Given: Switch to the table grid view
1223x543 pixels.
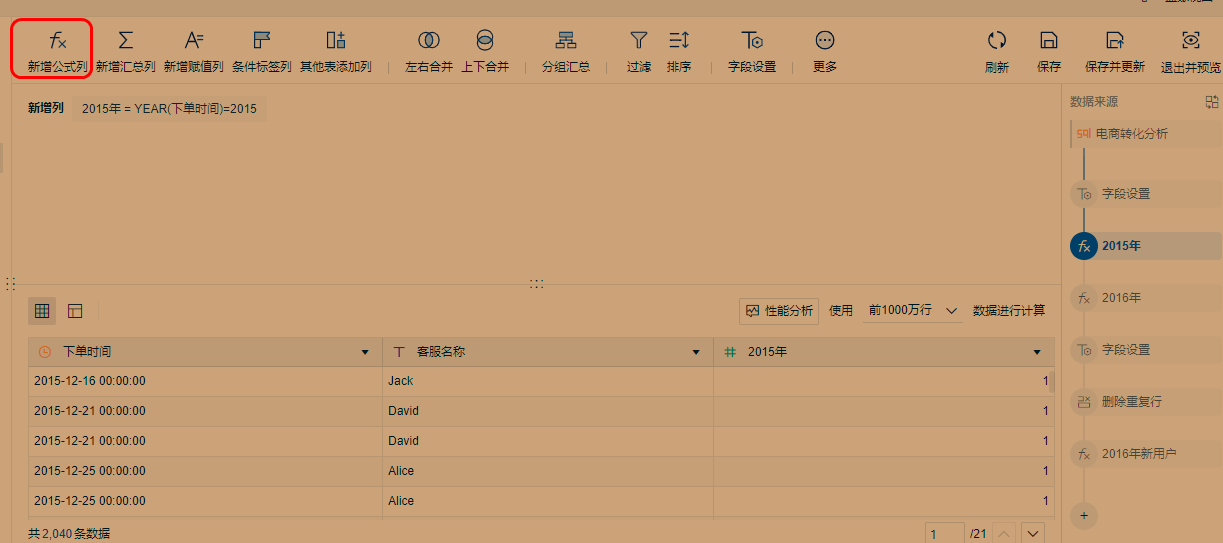Looking at the screenshot, I should (x=42, y=311).
